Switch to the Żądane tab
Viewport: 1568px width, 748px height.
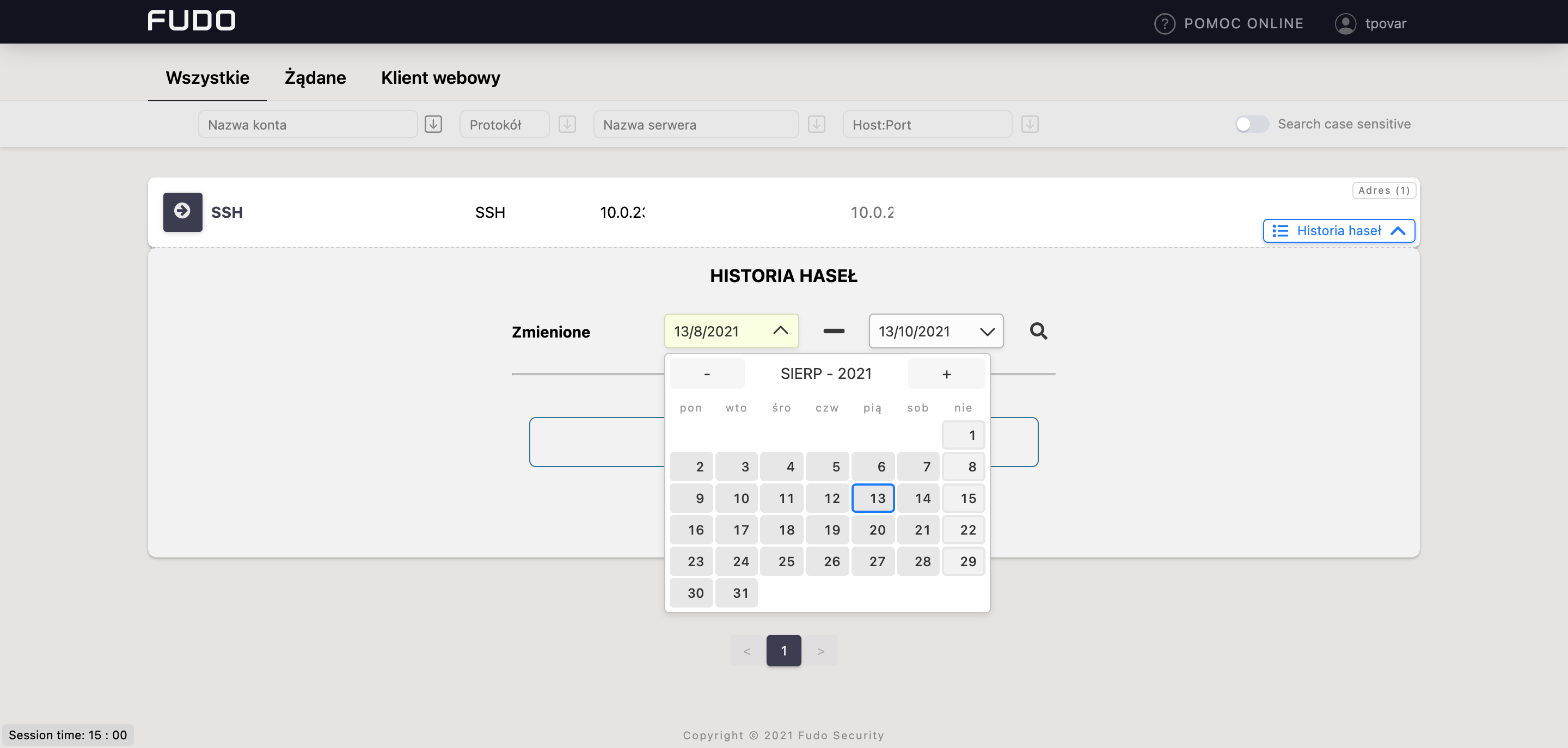315,77
